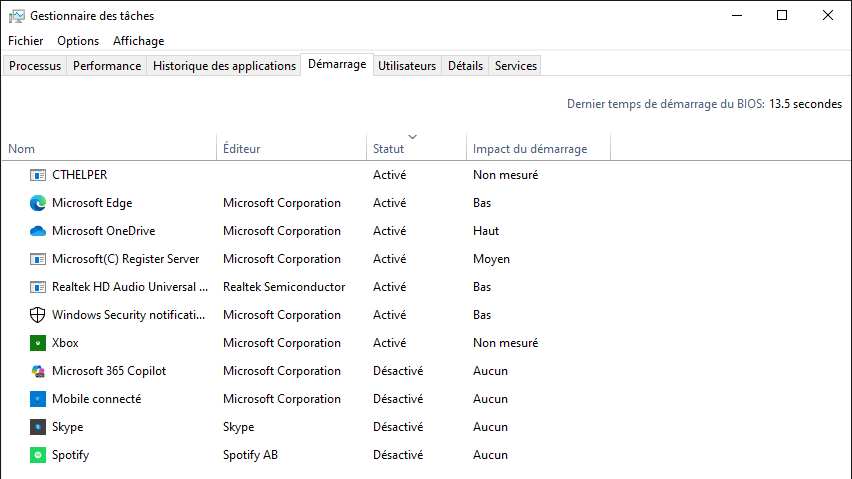852x479 pixels.
Task: Select the Skype entry name
Action: click(67, 427)
